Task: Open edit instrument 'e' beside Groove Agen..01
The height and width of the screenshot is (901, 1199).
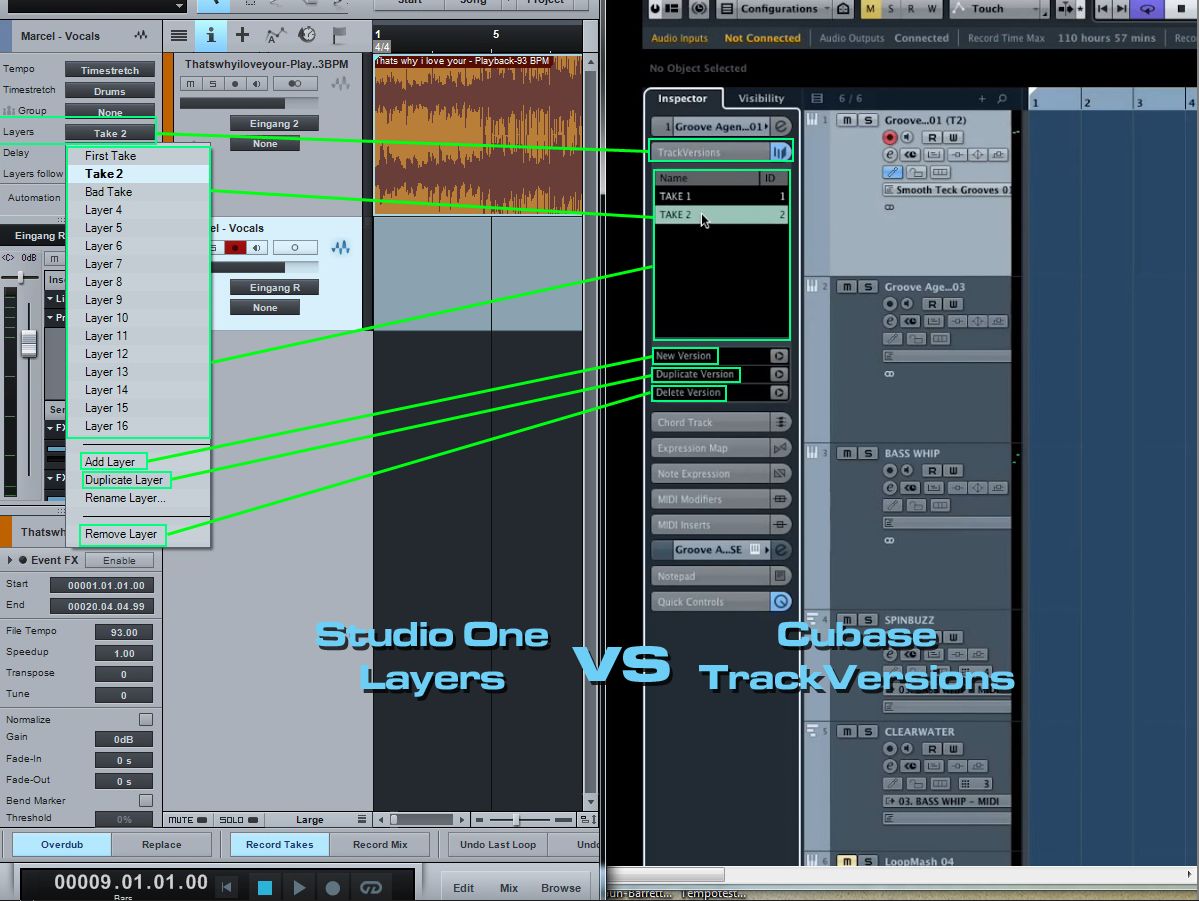Action: (x=781, y=126)
